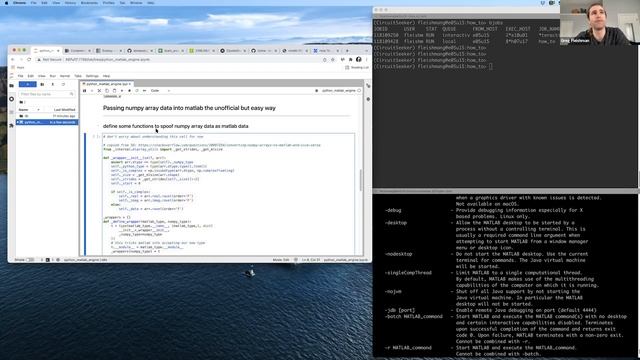The height and width of the screenshot is (360, 640).
Task: Go back with the Chrome back arrow
Action: pyautogui.click(x=13, y=60)
